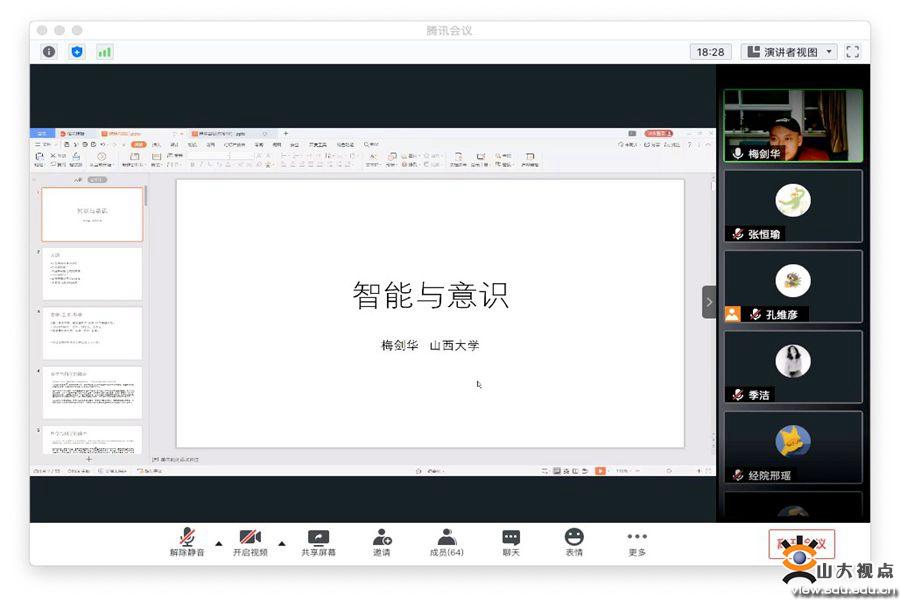
Task: Open 共享屏幕 screen sharing
Action: [318, 543]
